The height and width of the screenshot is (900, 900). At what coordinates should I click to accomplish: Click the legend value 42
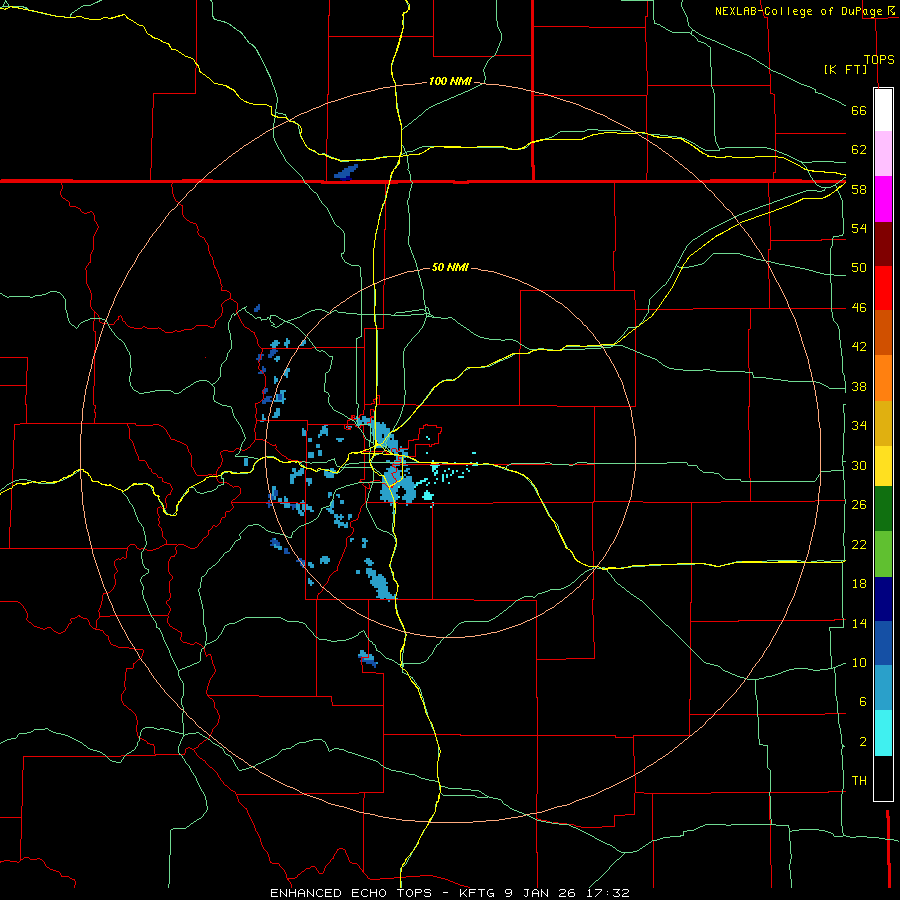[x=859, y=347]
